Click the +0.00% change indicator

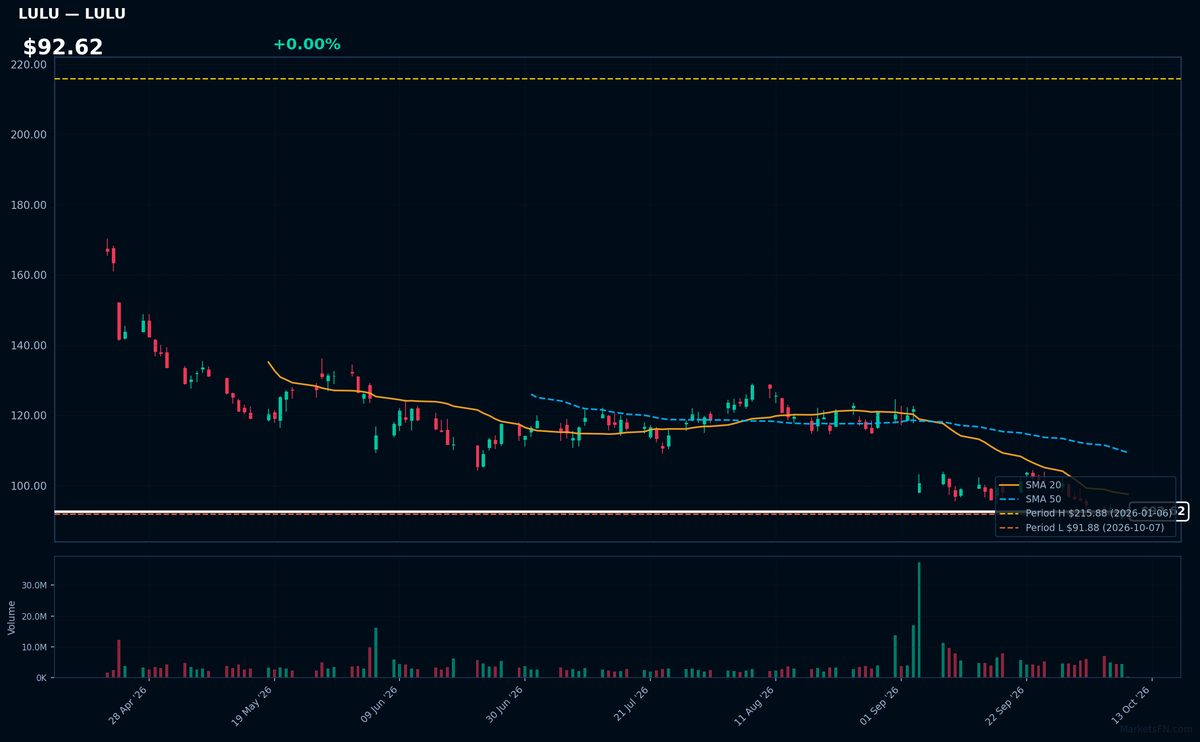[306, 44]
